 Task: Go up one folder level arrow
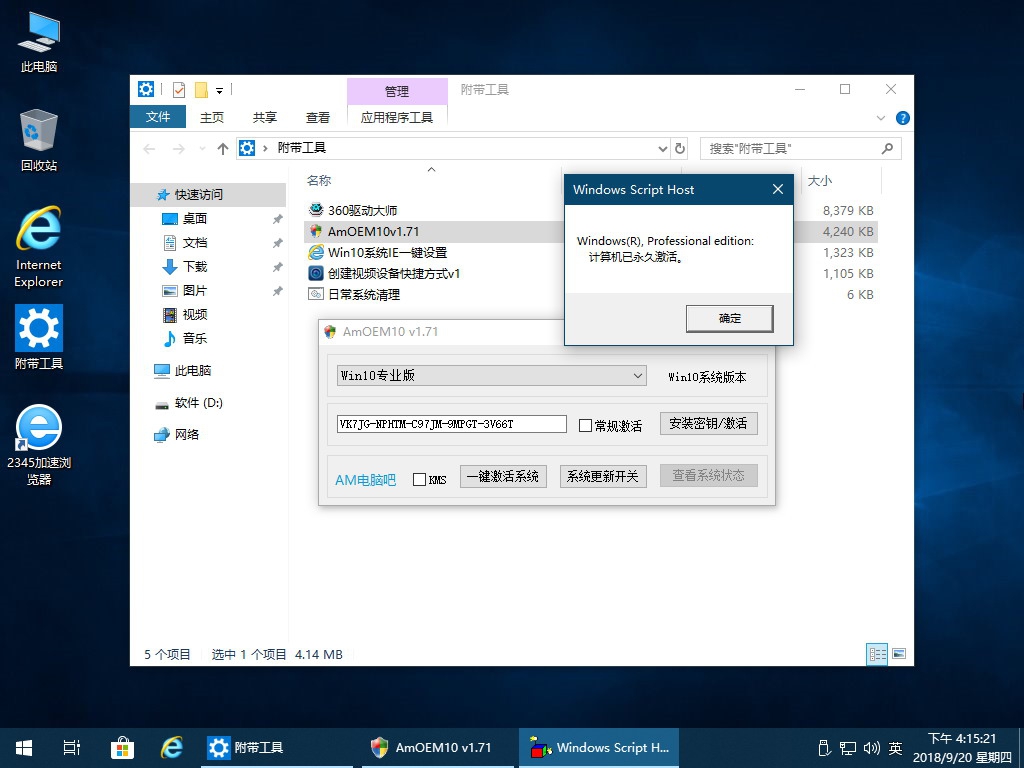(223, 149)
